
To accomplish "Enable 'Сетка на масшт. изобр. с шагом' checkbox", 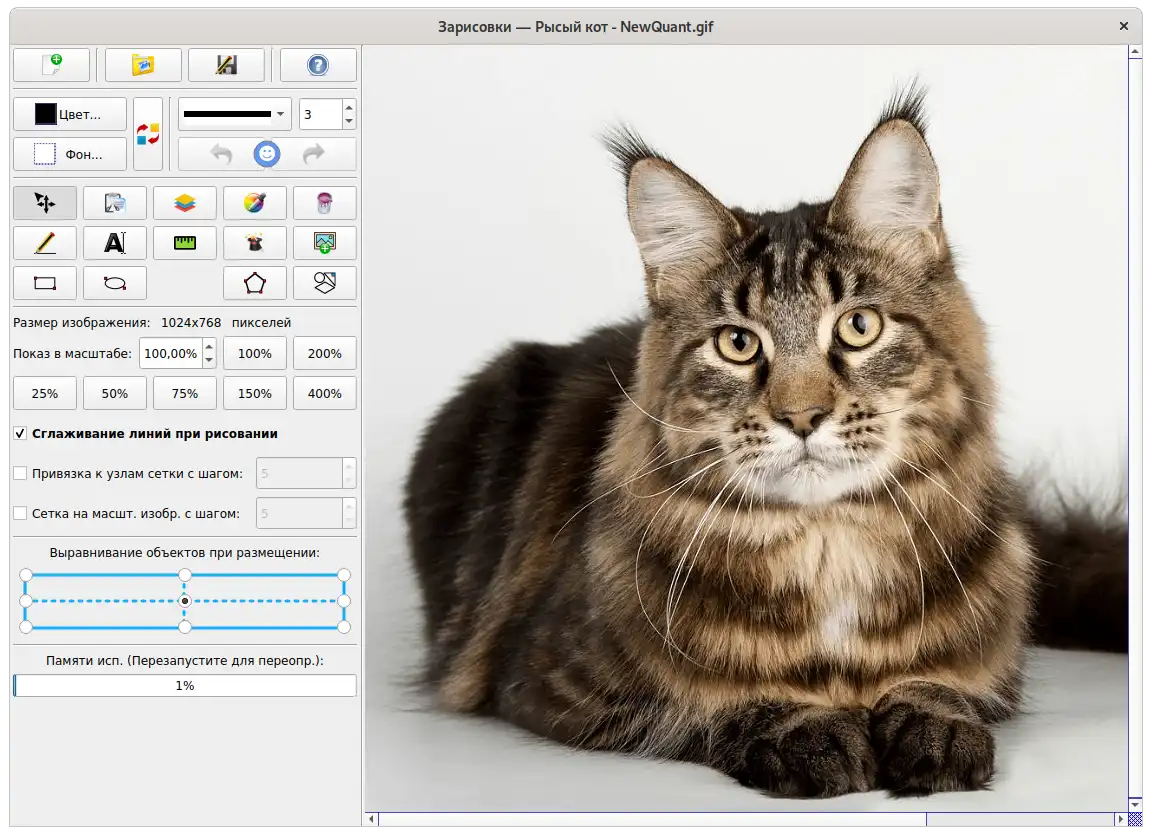I will click(21, 513).
